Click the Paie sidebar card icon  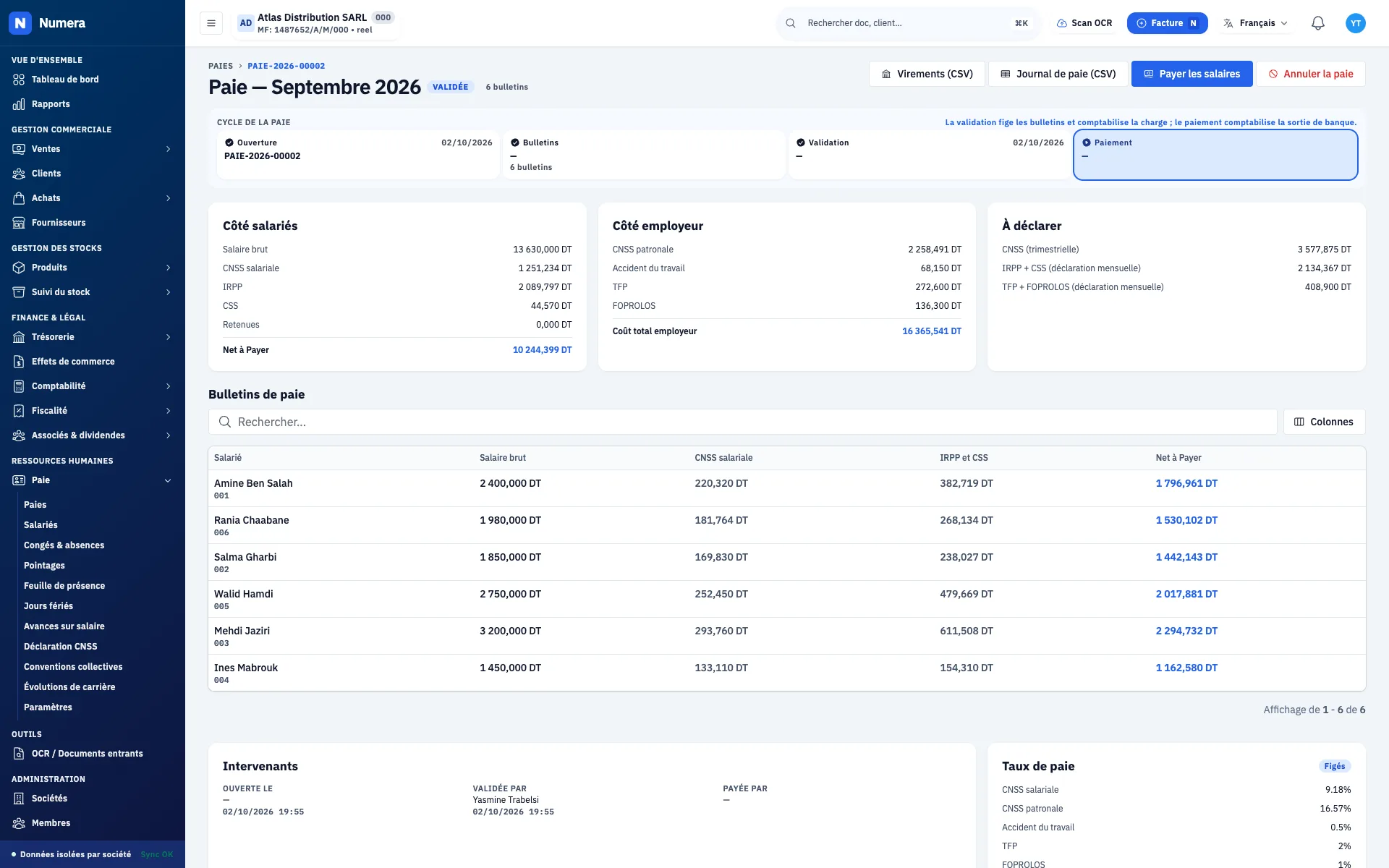(x=19, y=480)
